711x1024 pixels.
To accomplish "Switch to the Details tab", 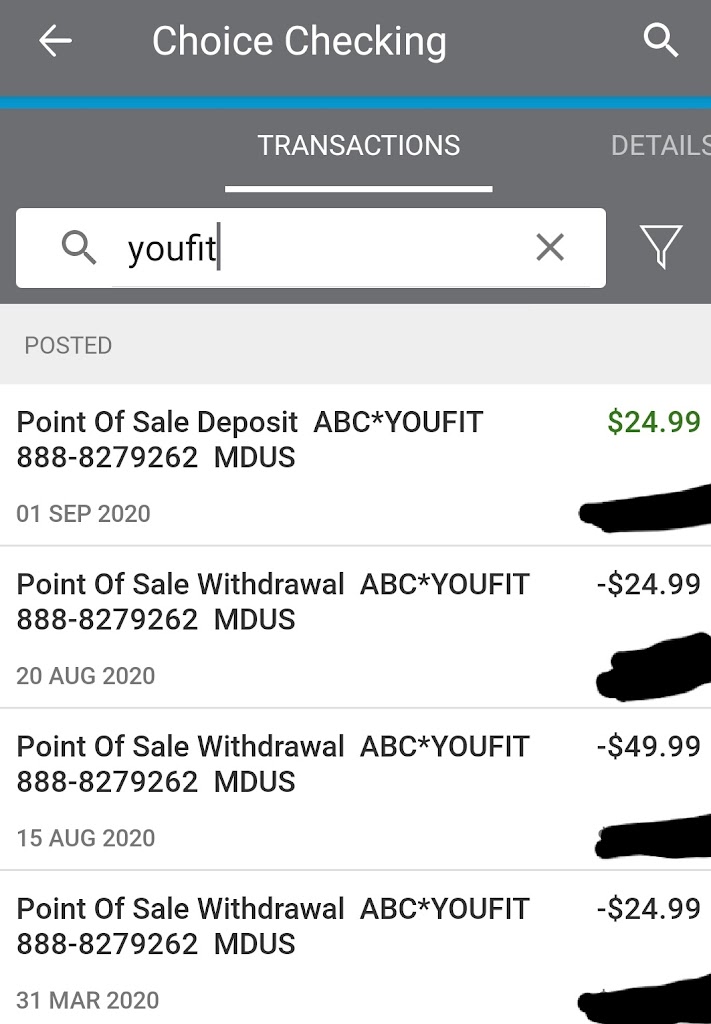I will pos(660,146).
